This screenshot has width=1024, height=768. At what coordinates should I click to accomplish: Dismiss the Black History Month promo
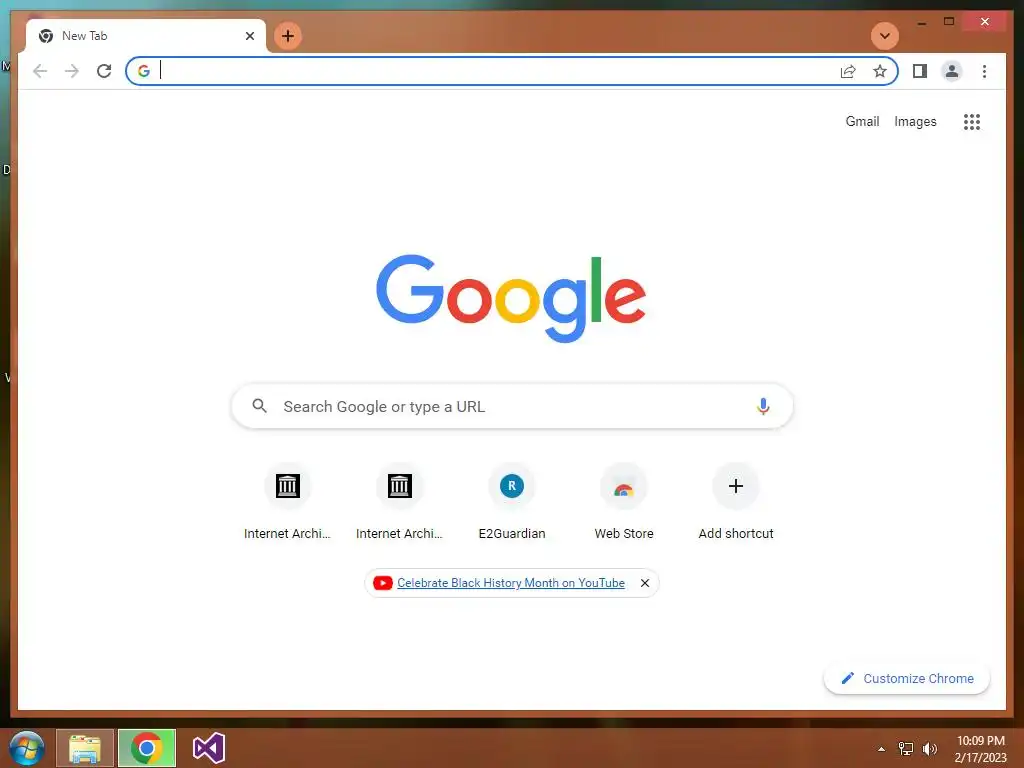645,583
